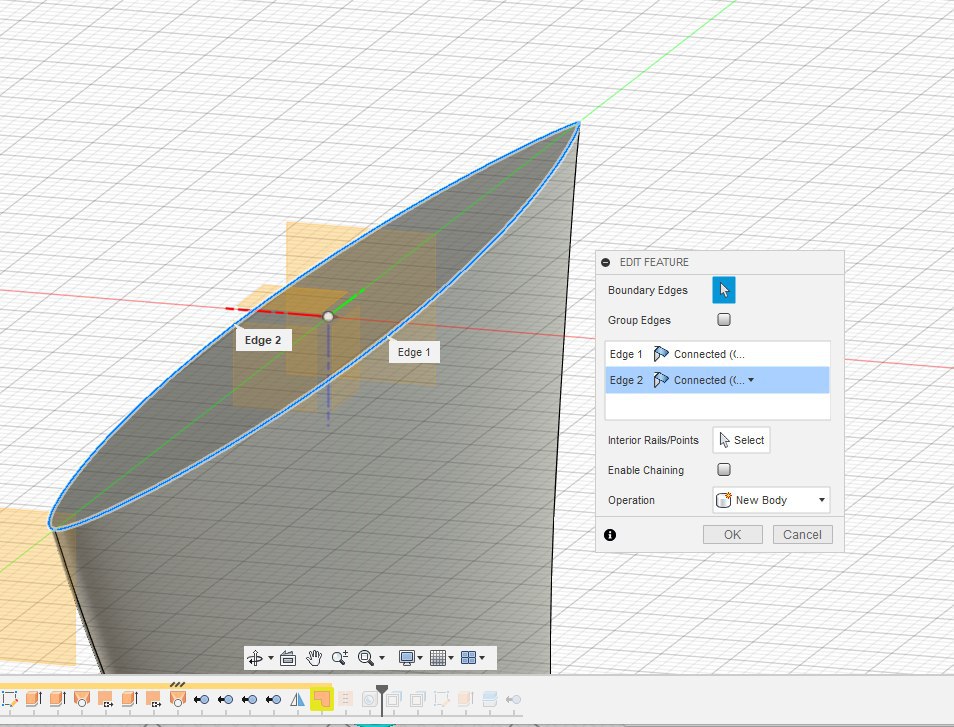Viewport: 954px width, 727px height.
Task: Click the Viewports layout icon
Action: [x=468, y=658]
